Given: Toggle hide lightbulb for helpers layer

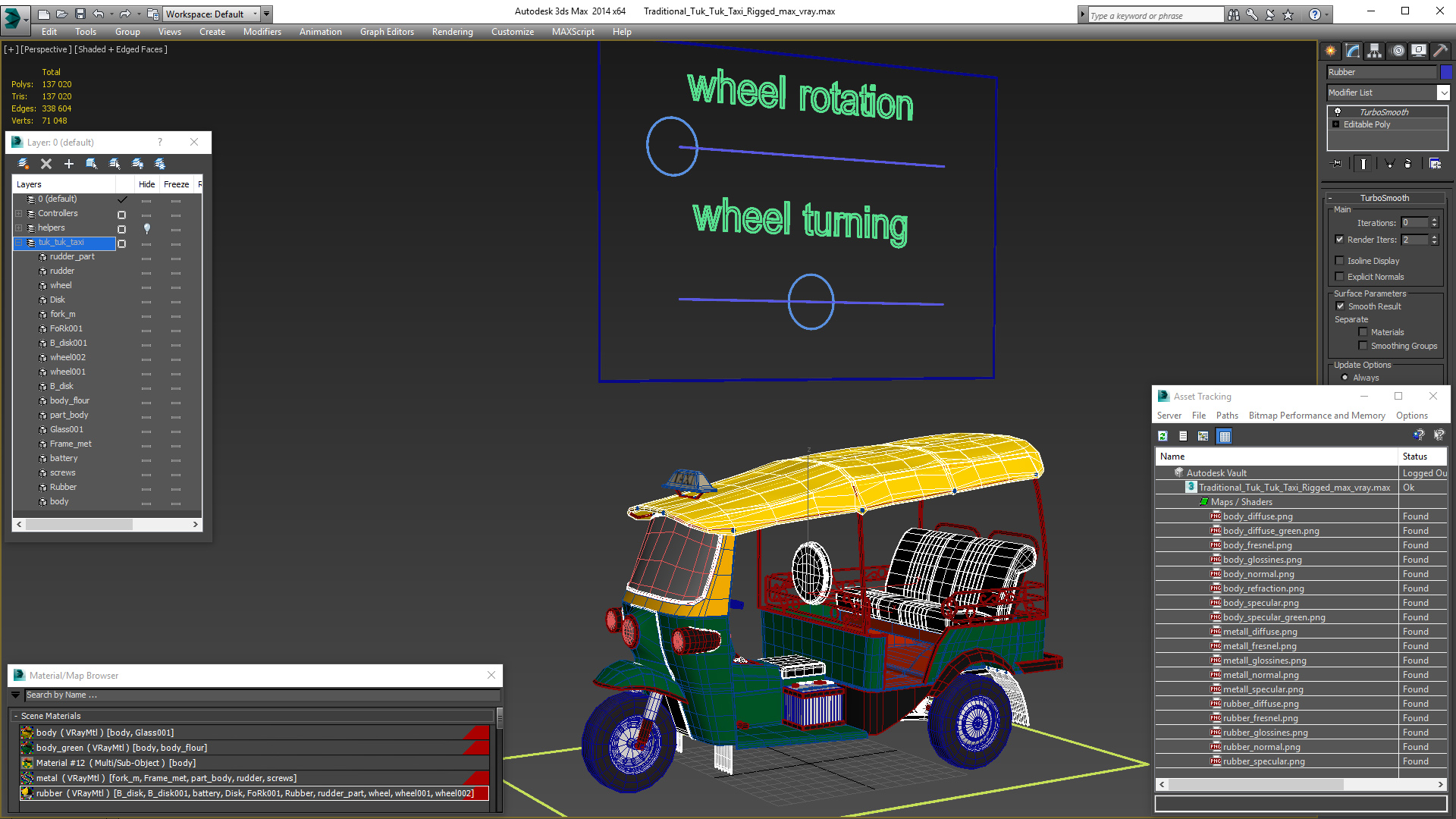Looking at the screenshot, I should click(x=146, y=228).
